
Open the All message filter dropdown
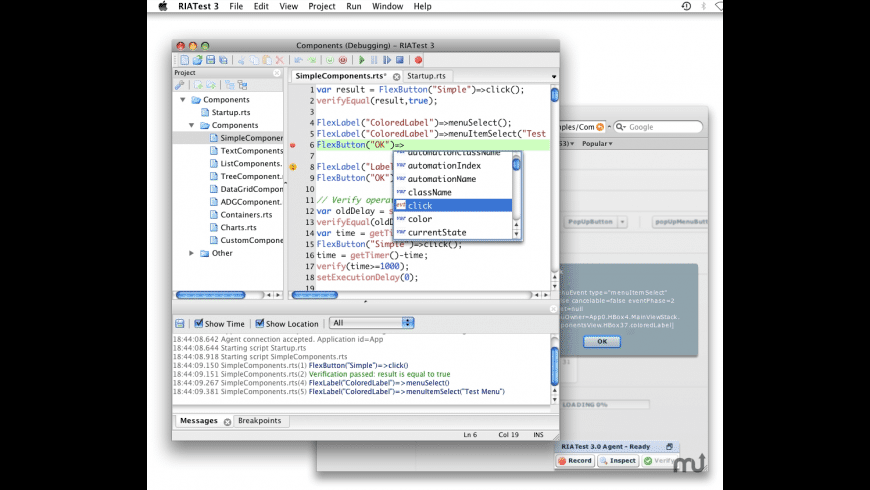click(371, 323)
